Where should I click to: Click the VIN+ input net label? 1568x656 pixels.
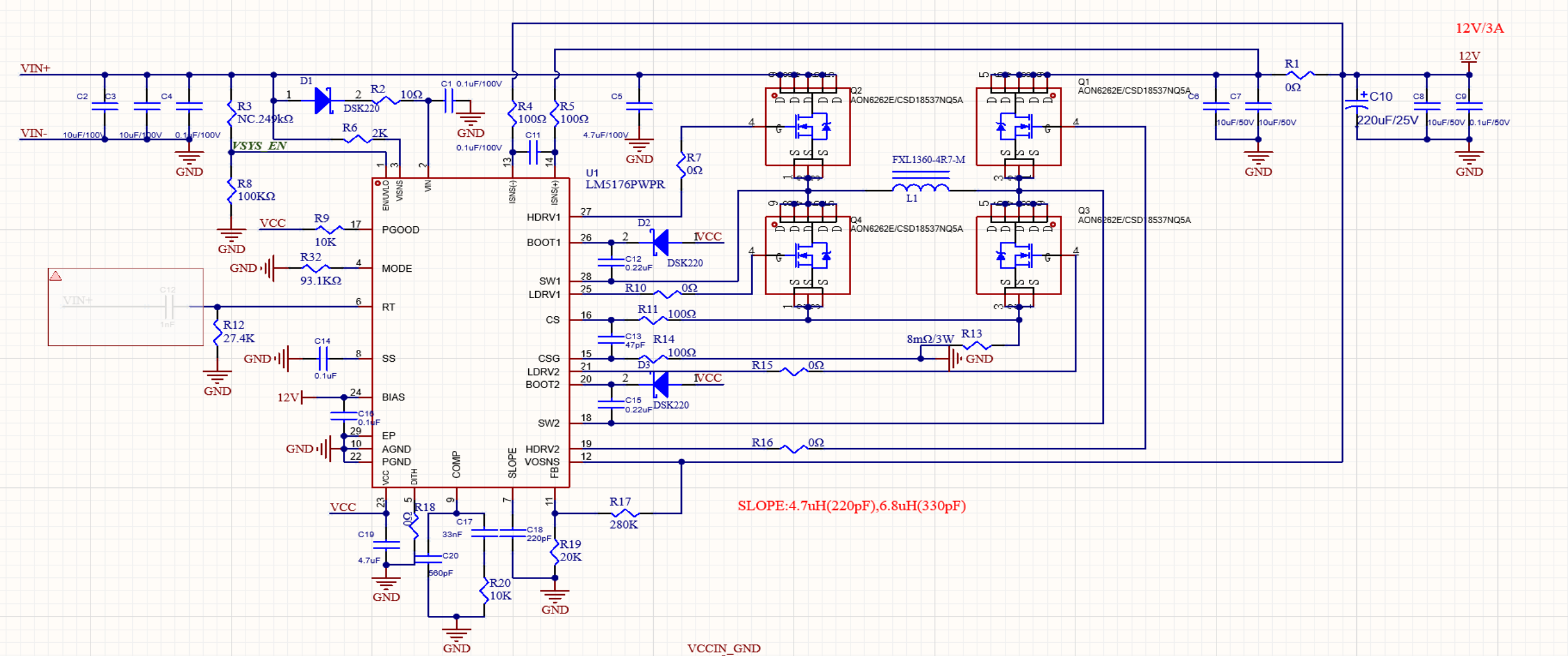click(35, 68)
